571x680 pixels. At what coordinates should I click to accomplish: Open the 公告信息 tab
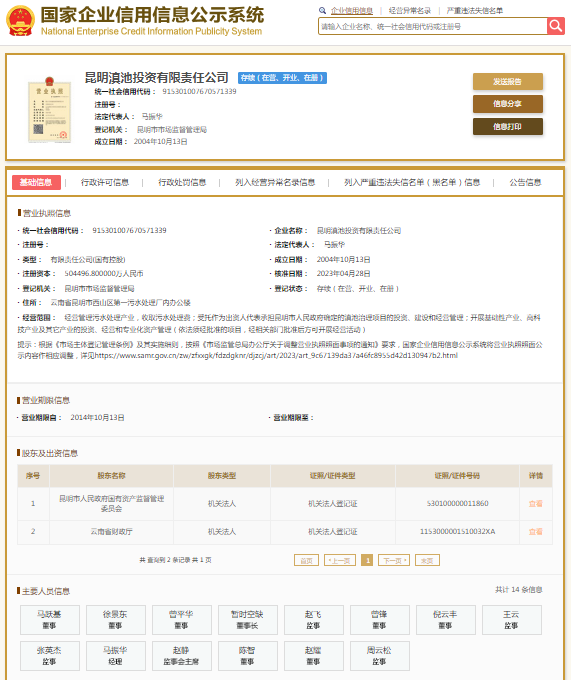pyautogui.click(x=525, y=182)
